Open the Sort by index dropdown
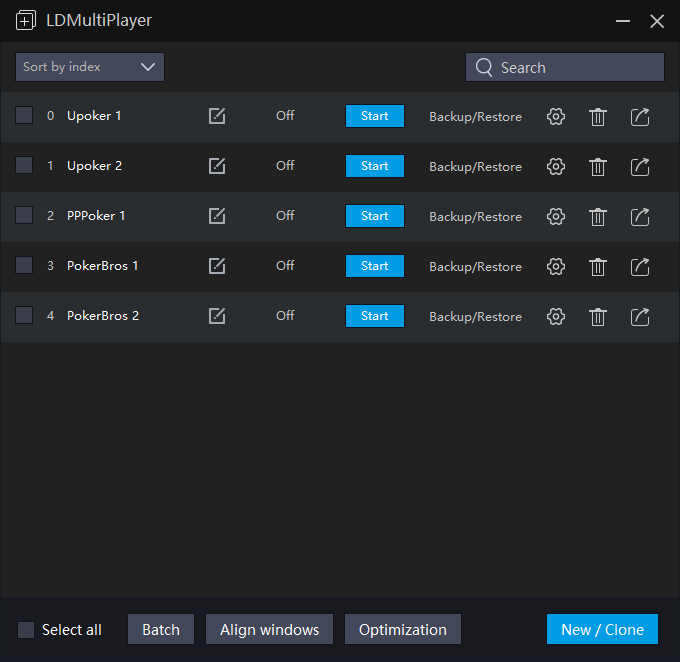 coord(90,67)
